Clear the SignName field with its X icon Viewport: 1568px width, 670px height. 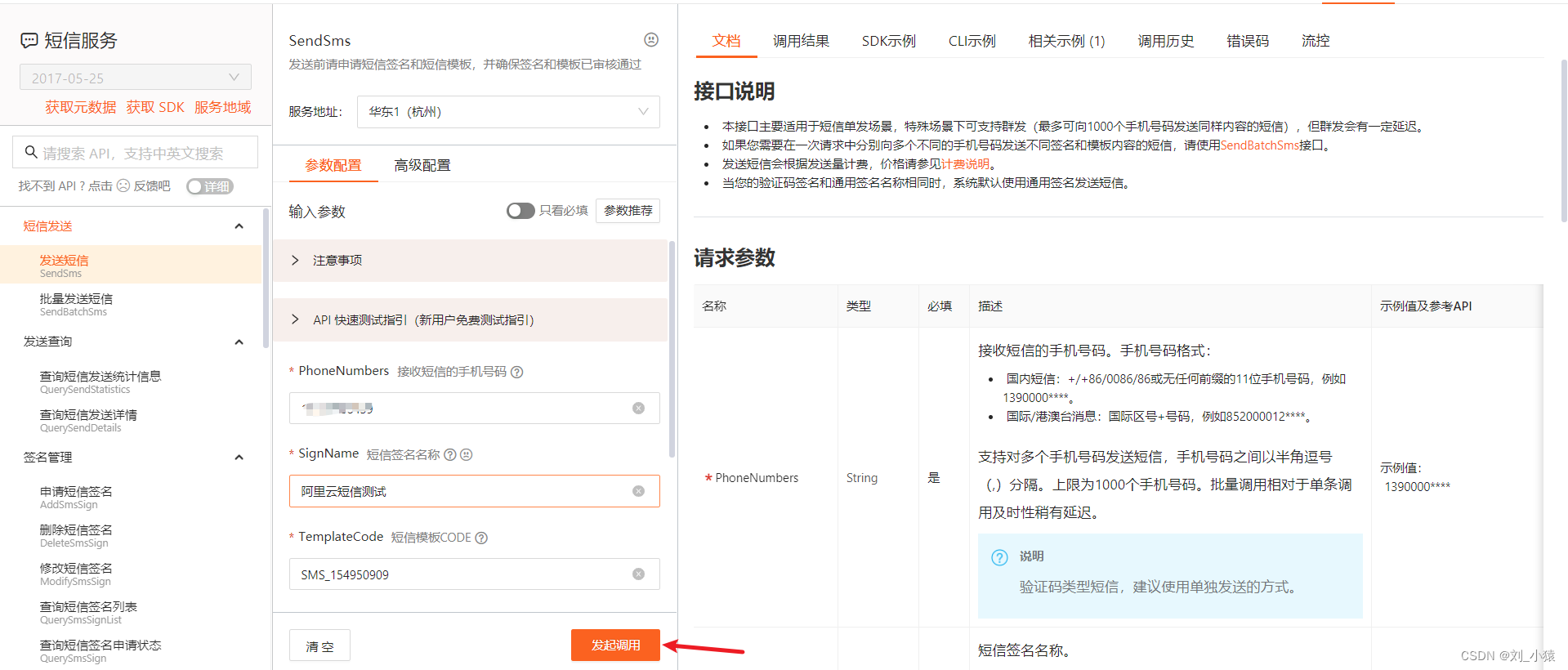point(638,491)
